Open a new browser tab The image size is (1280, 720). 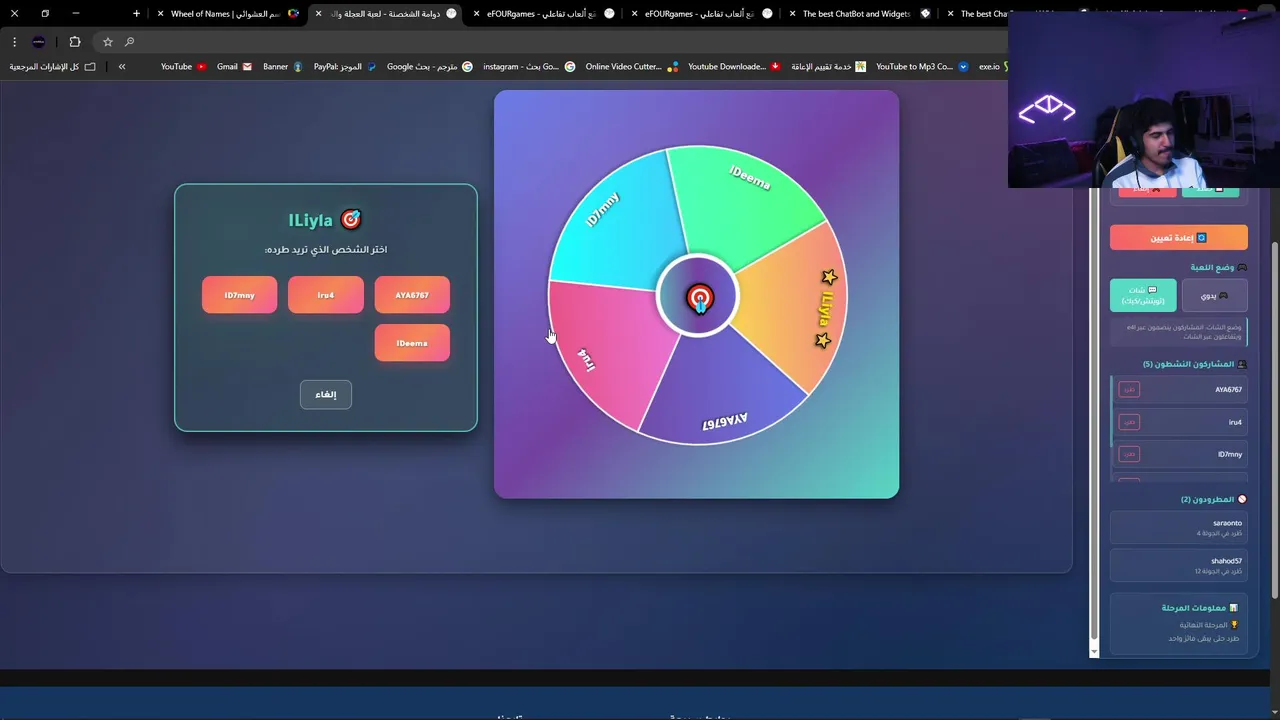pyautogui.click(x=136, y=14)
